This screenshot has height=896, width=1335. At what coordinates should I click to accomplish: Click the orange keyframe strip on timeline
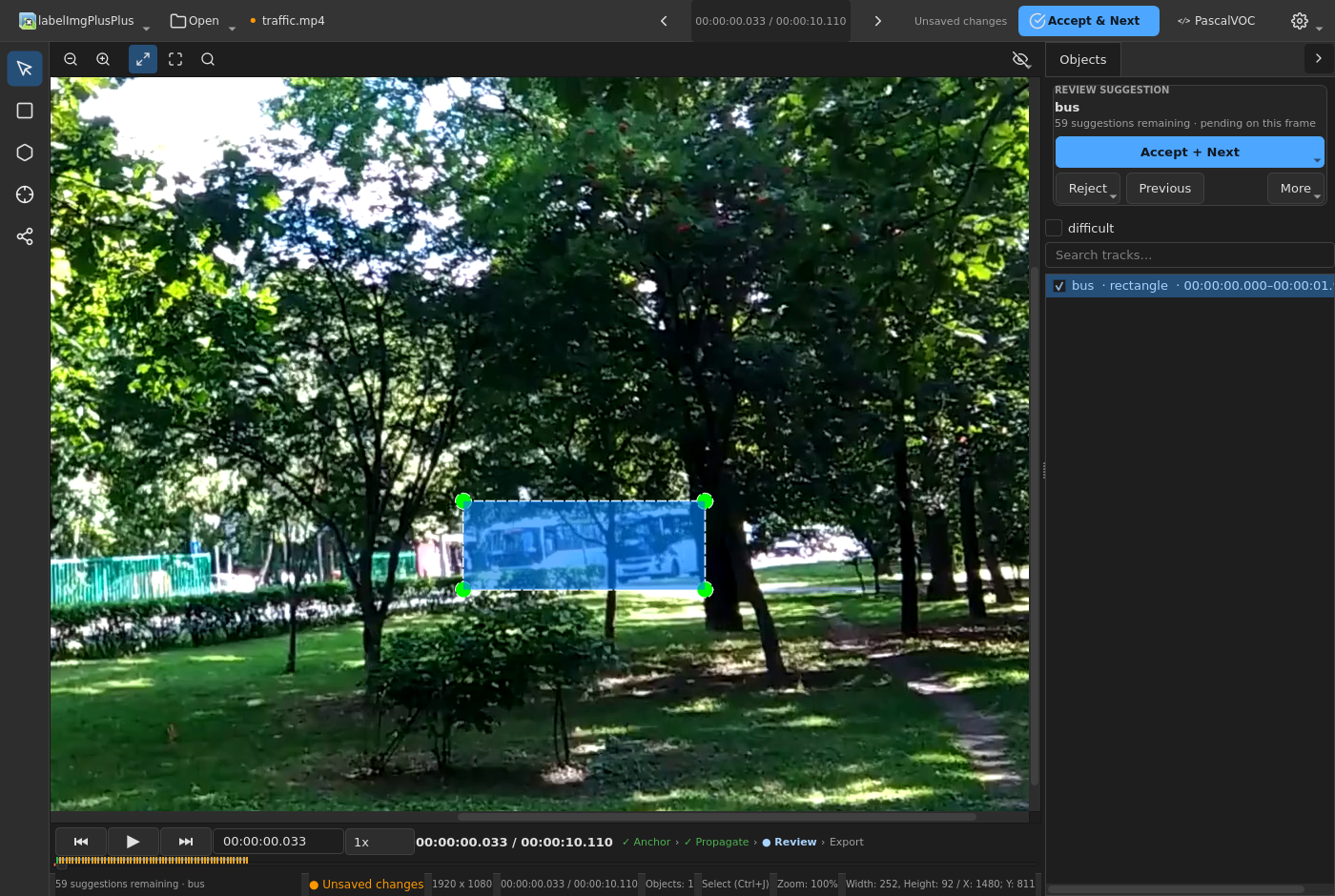click(153, 861)
